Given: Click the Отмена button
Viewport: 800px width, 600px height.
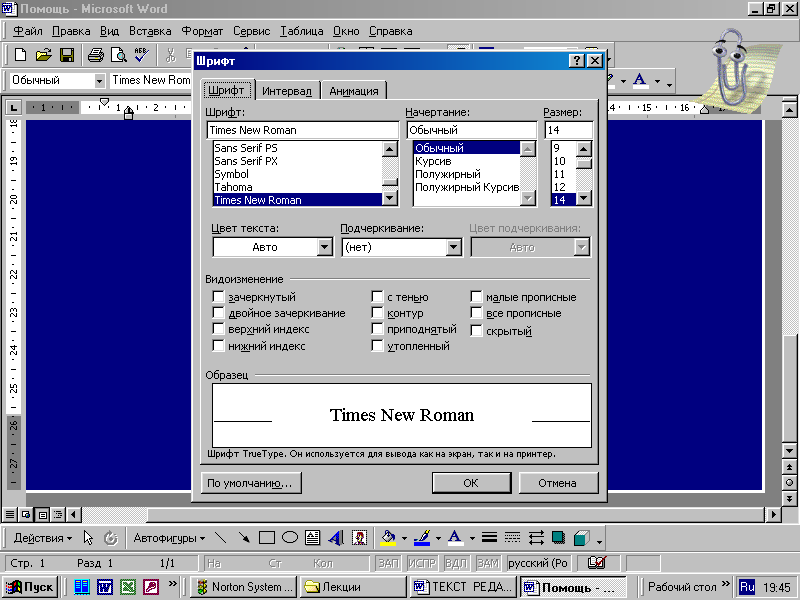Looking at the screenshot, I should point(558,483).
